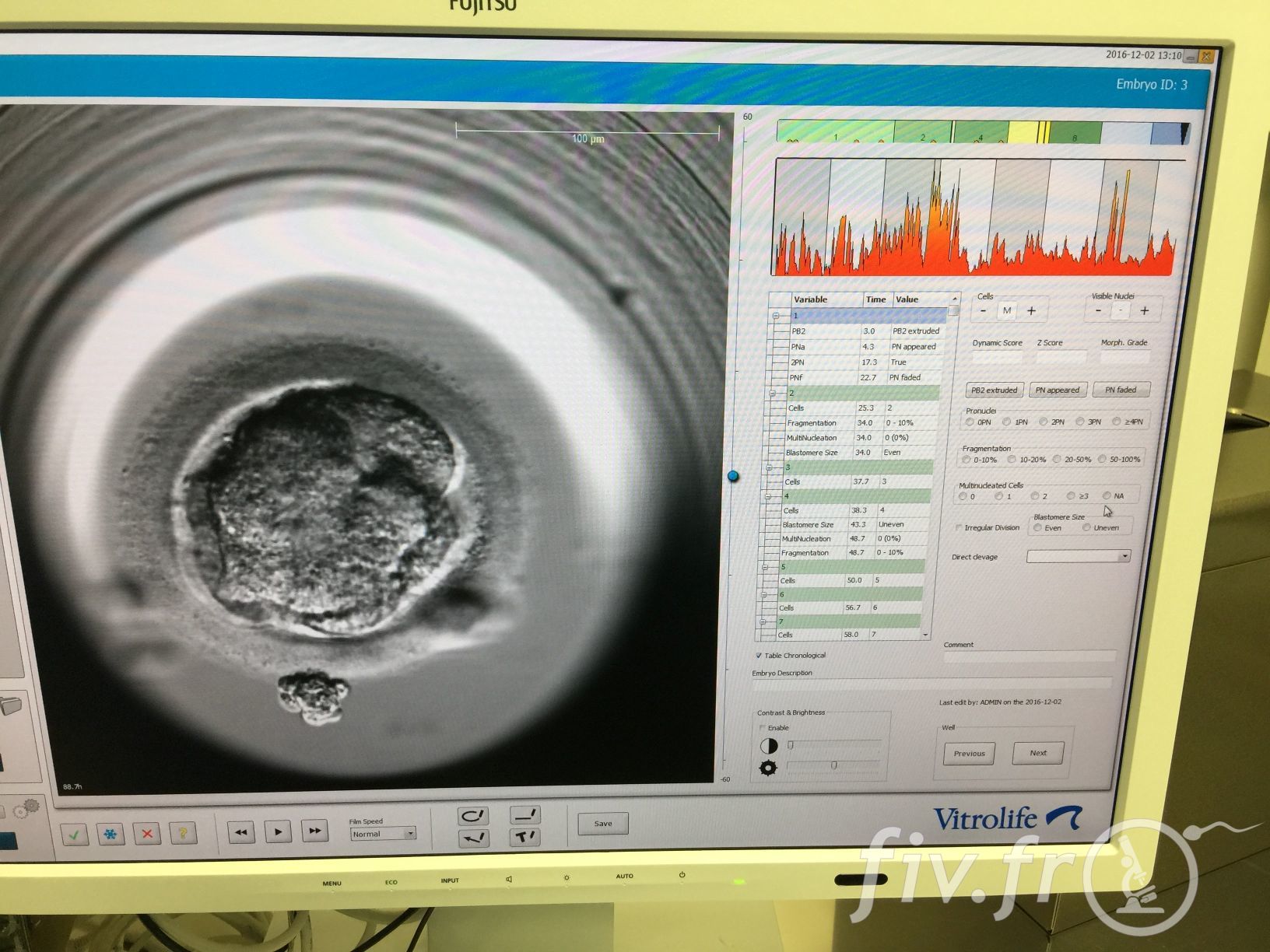Adjust the contrast slider
This screenshot has width=1270, height=952.
click(791, 745)
